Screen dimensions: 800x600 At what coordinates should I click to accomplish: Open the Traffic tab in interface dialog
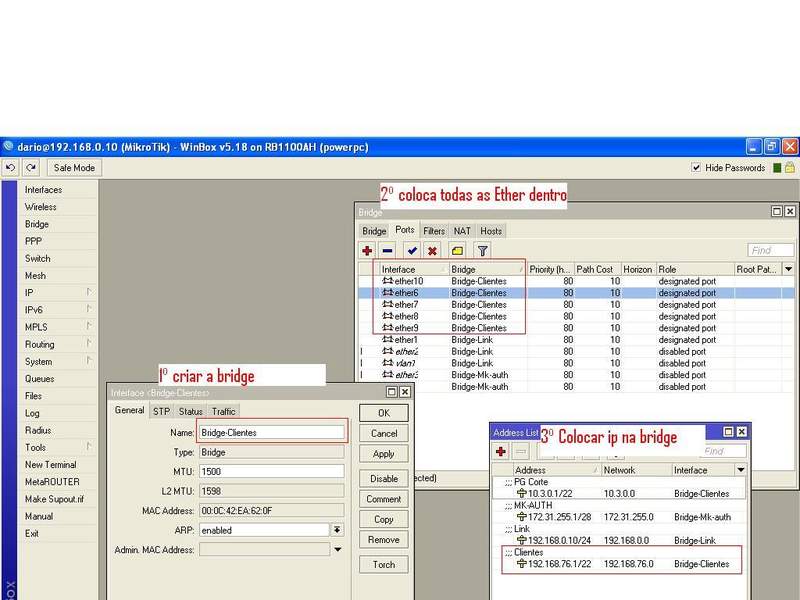click(223, 411)
